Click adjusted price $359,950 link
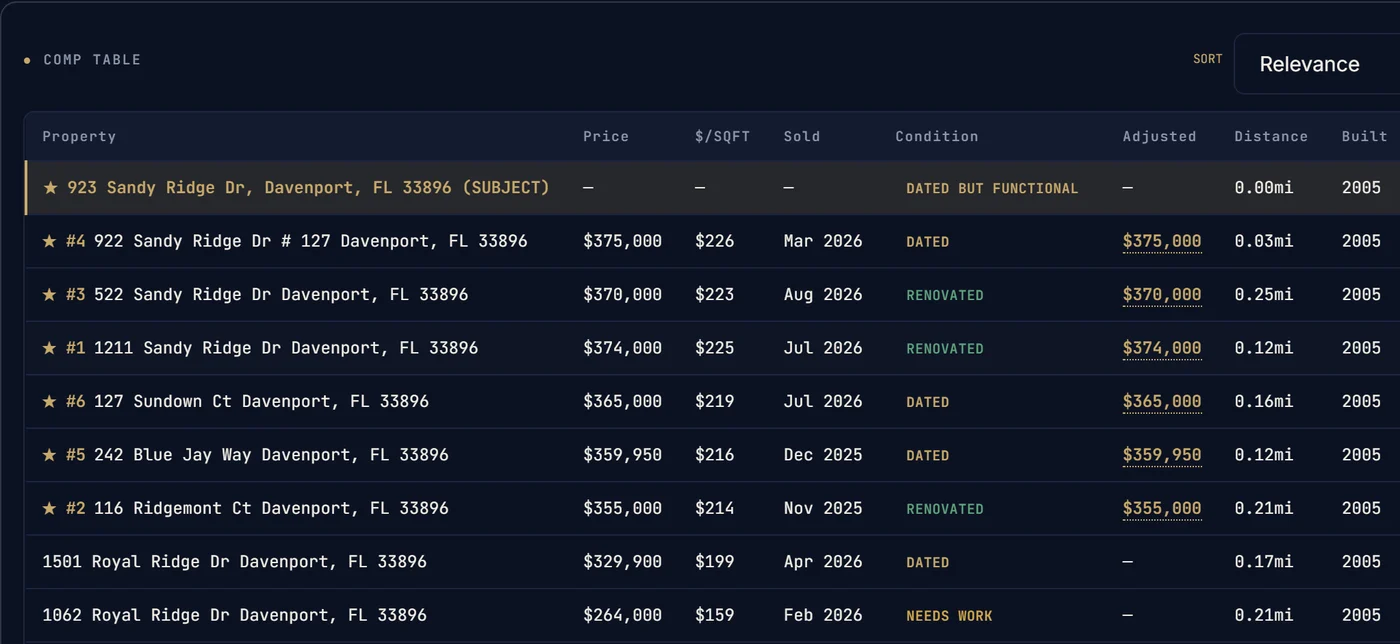The image size is (1400, 644). [x=1162, y=455]
